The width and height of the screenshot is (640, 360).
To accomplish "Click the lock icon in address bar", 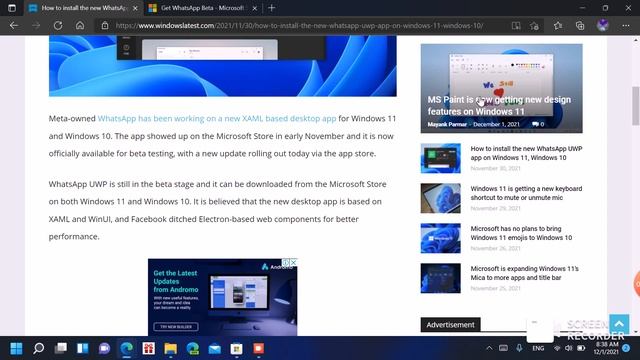I will tap(105, 25).
